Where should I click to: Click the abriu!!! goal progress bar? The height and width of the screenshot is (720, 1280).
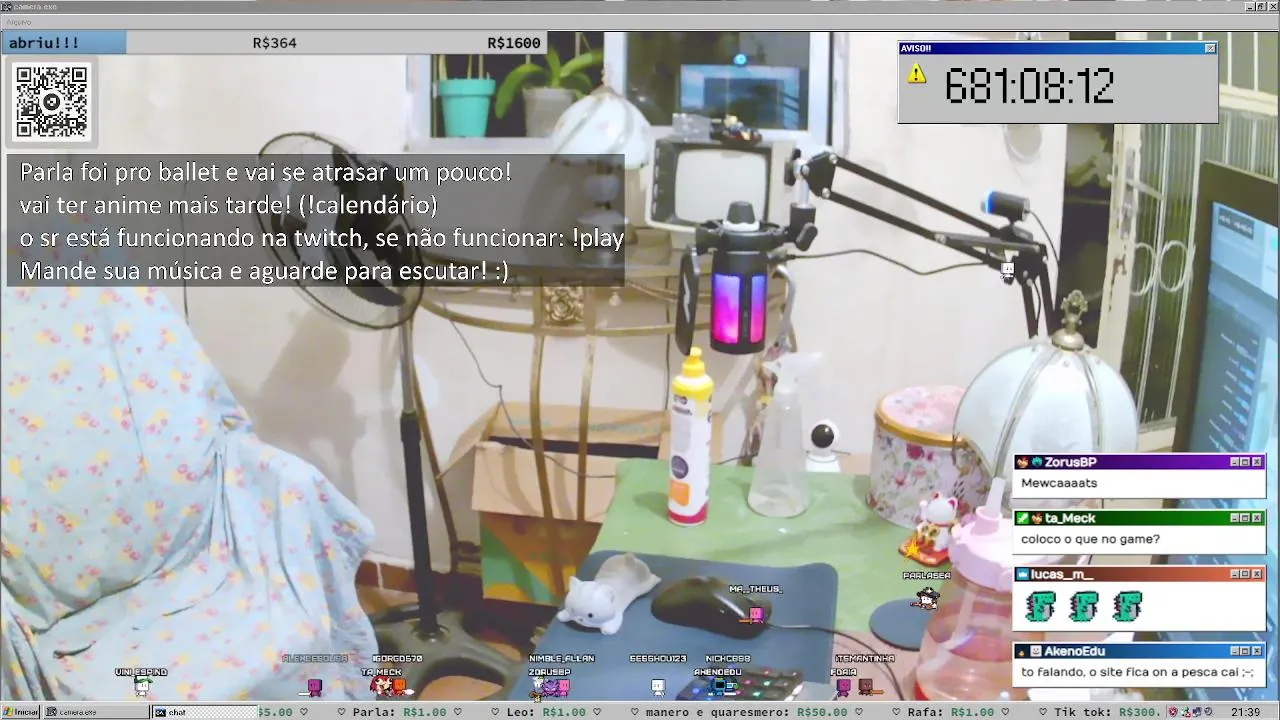click(x=274, y=43)
